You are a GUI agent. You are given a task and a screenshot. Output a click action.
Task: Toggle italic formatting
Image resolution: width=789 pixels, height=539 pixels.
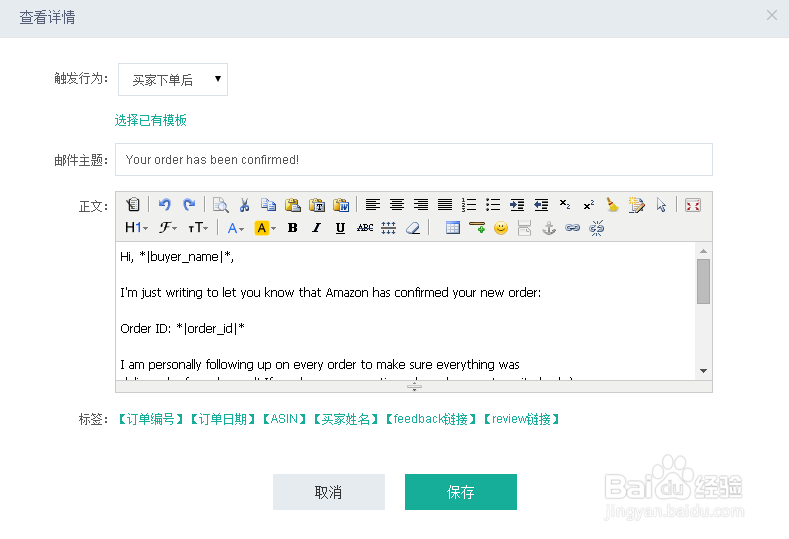[x=316, y=228]
